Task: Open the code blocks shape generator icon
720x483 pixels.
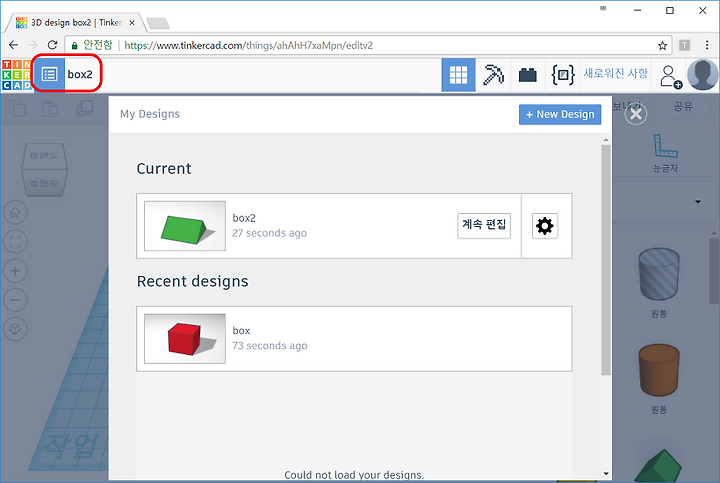Action: (x=562, y=74)
